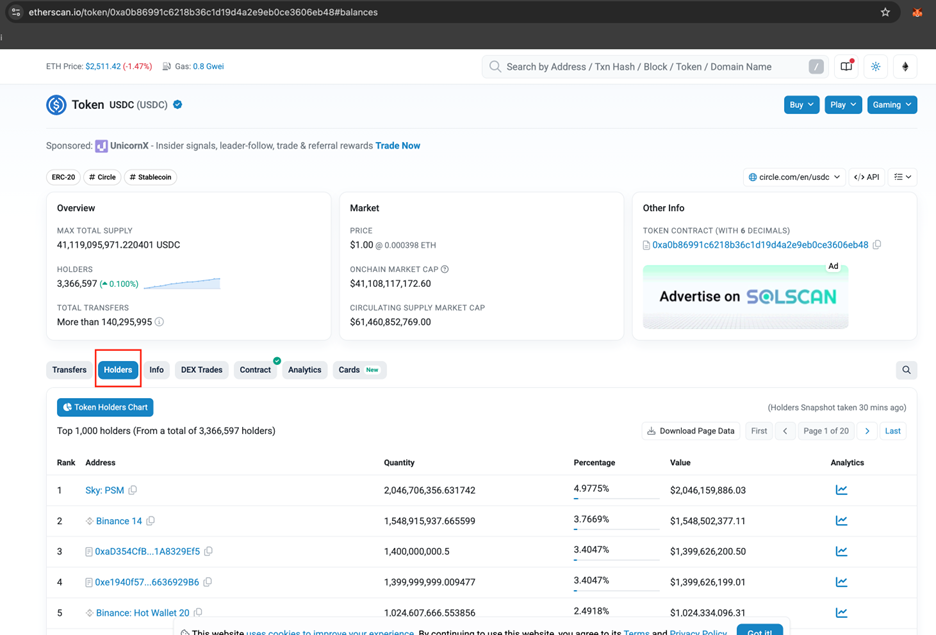
Task: Go to the previous holders page arrow
Action: click(785, 431)
